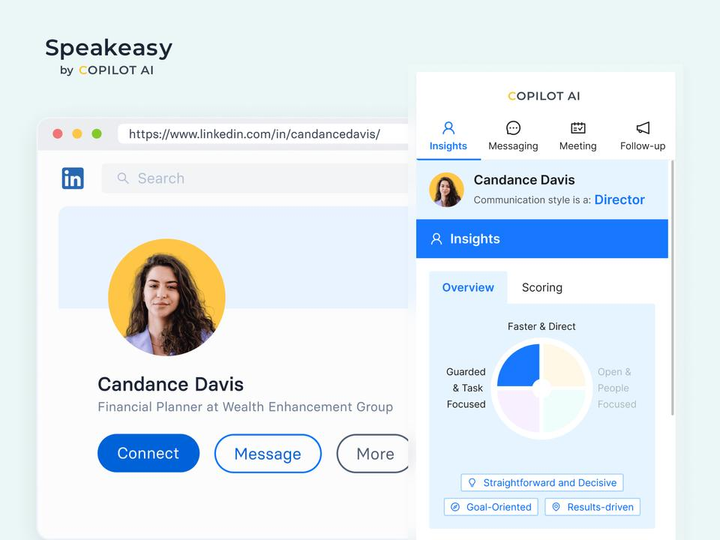Click the Candance Davis name on LinkedIn profile
This screenshot has width=720, height=540.
[170, 384]
